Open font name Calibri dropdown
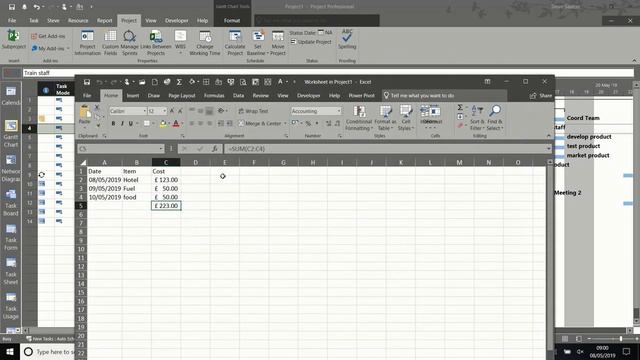This screenshot has height=360, width=640. point(144,111)
